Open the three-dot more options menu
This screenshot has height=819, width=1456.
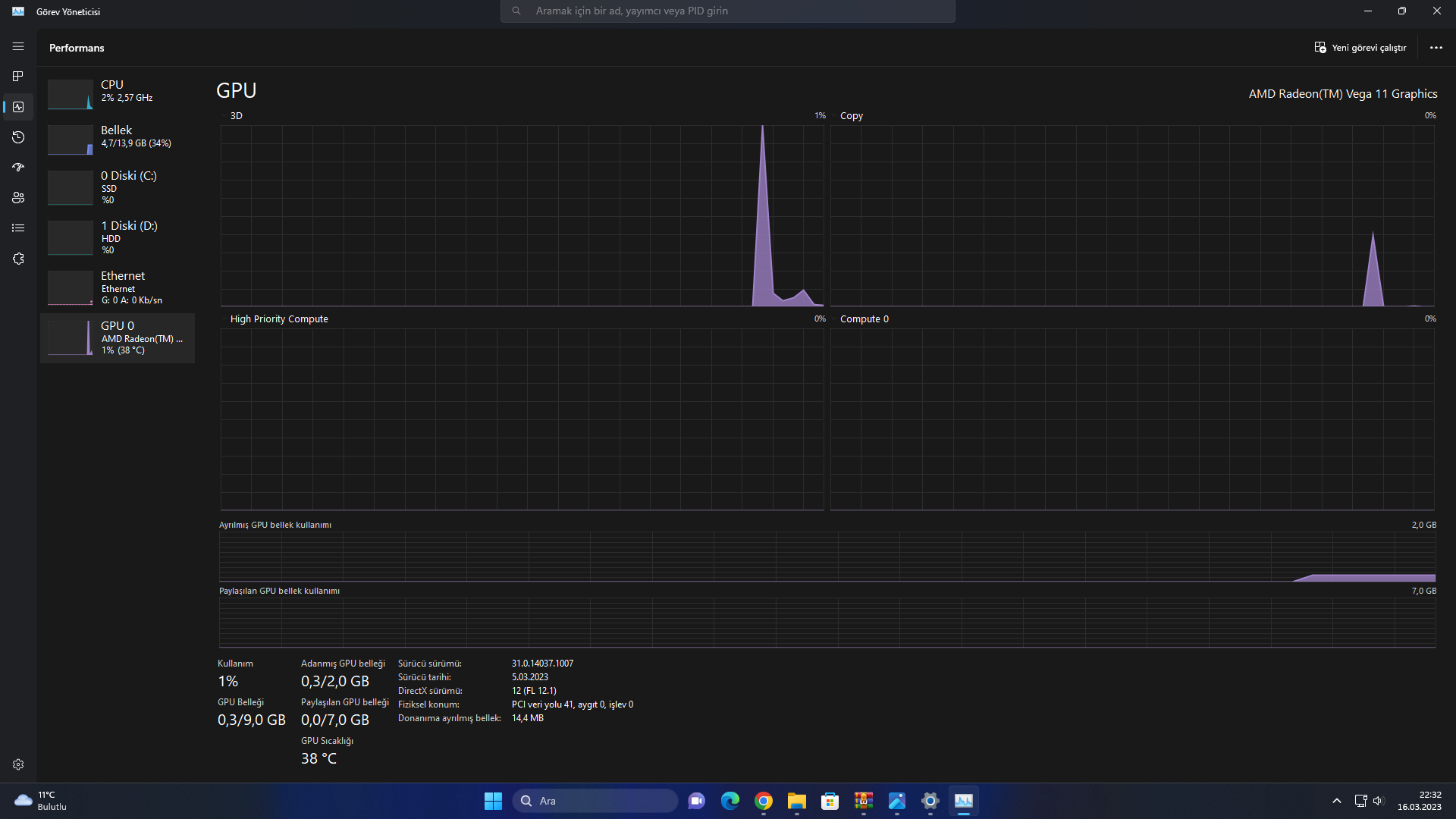click(x=1436, y=48)
